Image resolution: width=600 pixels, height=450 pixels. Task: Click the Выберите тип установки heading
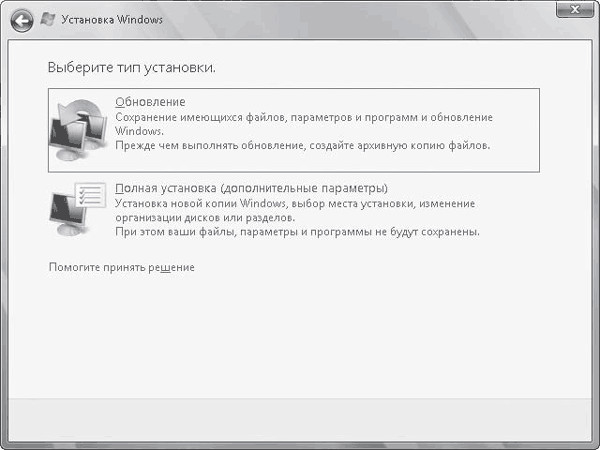[x=132, y=68]
